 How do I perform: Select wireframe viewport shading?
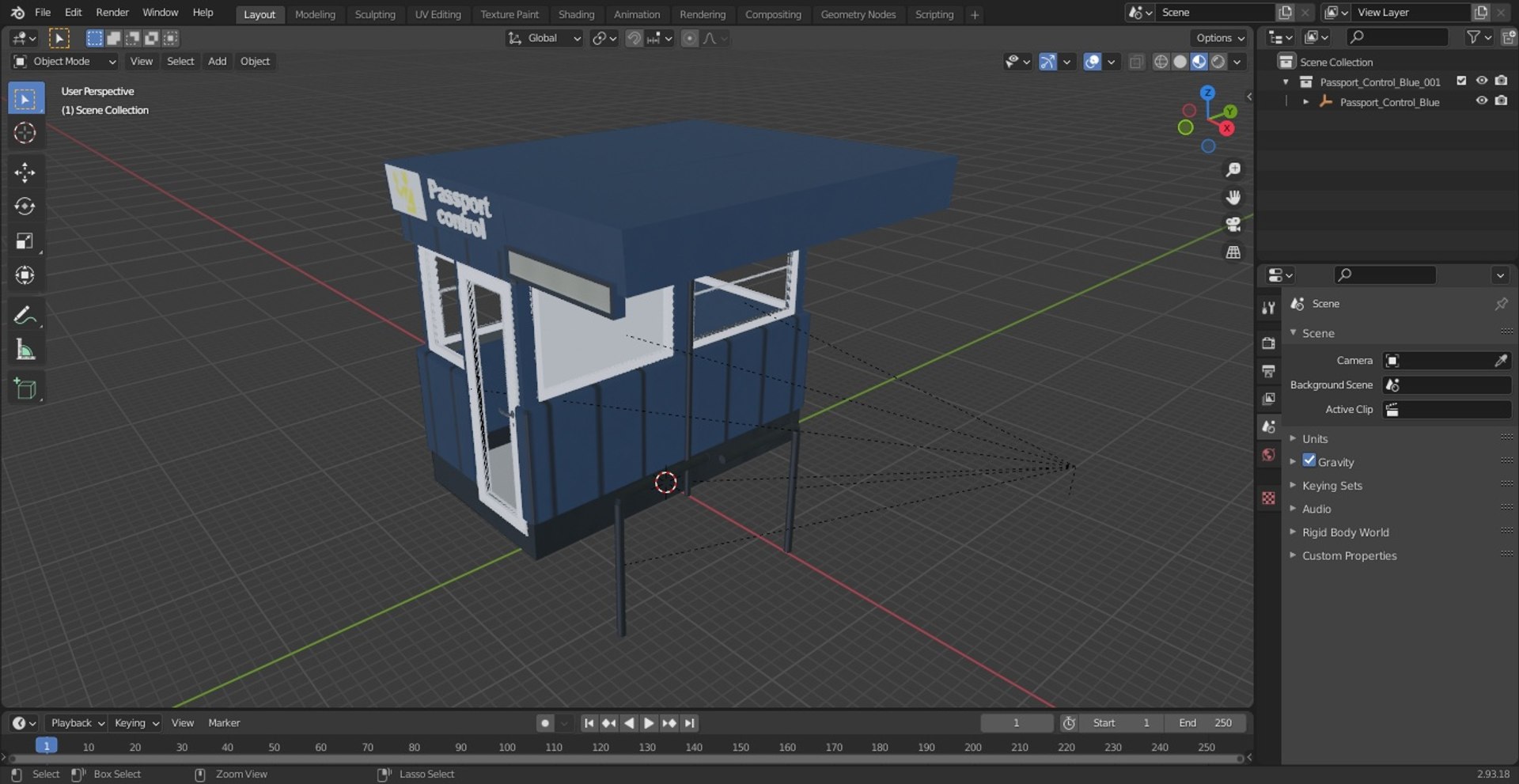tap(1161, 62)
